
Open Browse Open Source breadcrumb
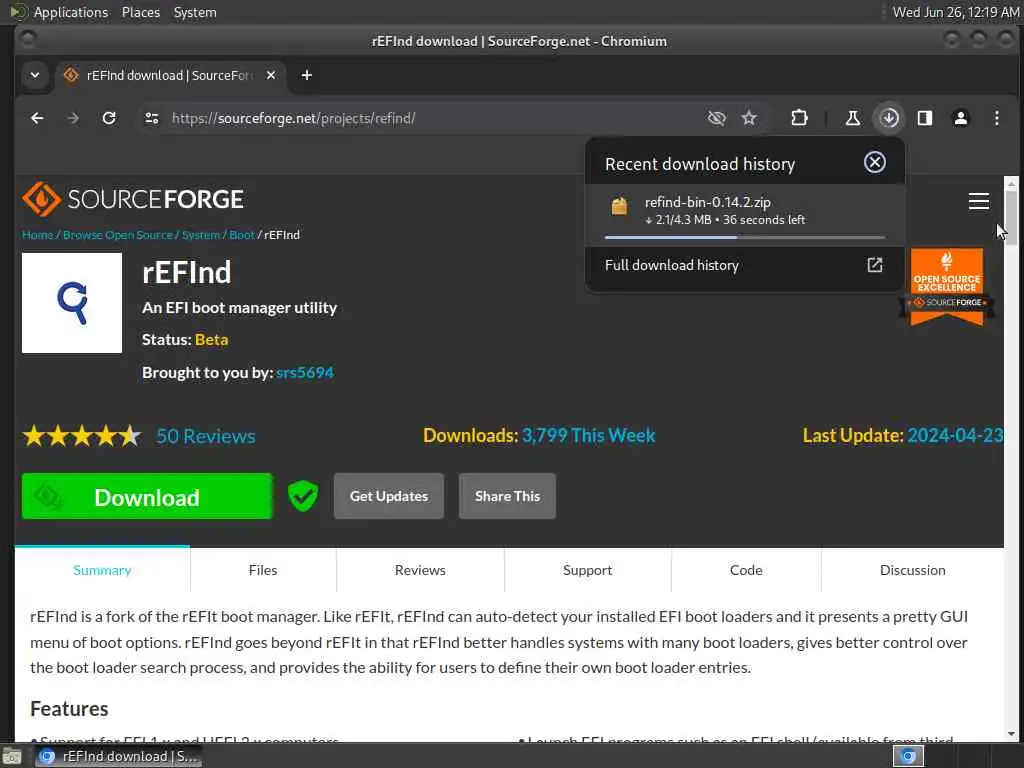[x=118, y=235]
